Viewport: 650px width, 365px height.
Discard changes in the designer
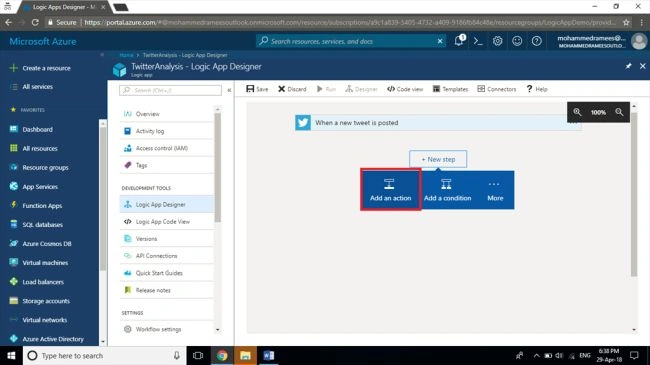[292, 89]
